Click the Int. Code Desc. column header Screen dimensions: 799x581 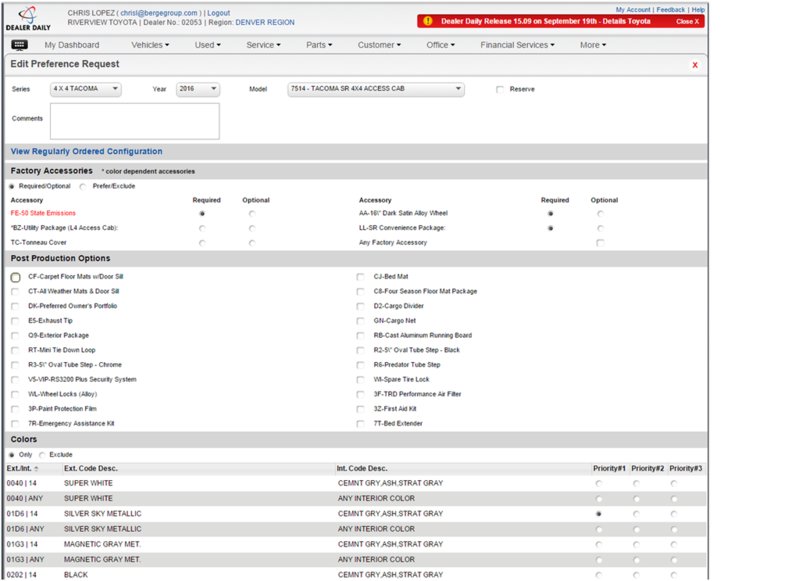coord(362,468)
